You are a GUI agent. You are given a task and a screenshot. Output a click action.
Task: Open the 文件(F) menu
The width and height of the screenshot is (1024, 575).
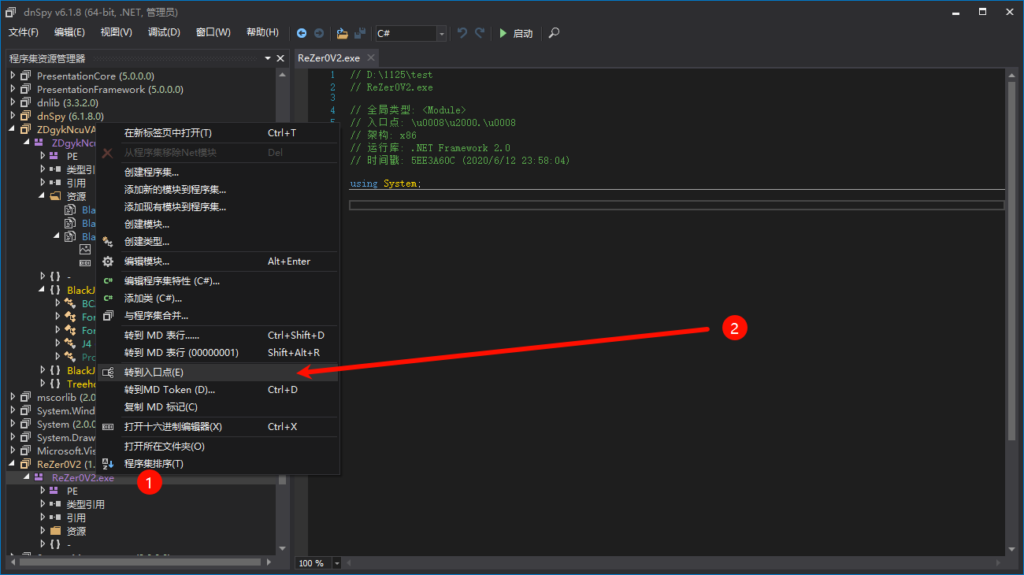click(24, 32)
